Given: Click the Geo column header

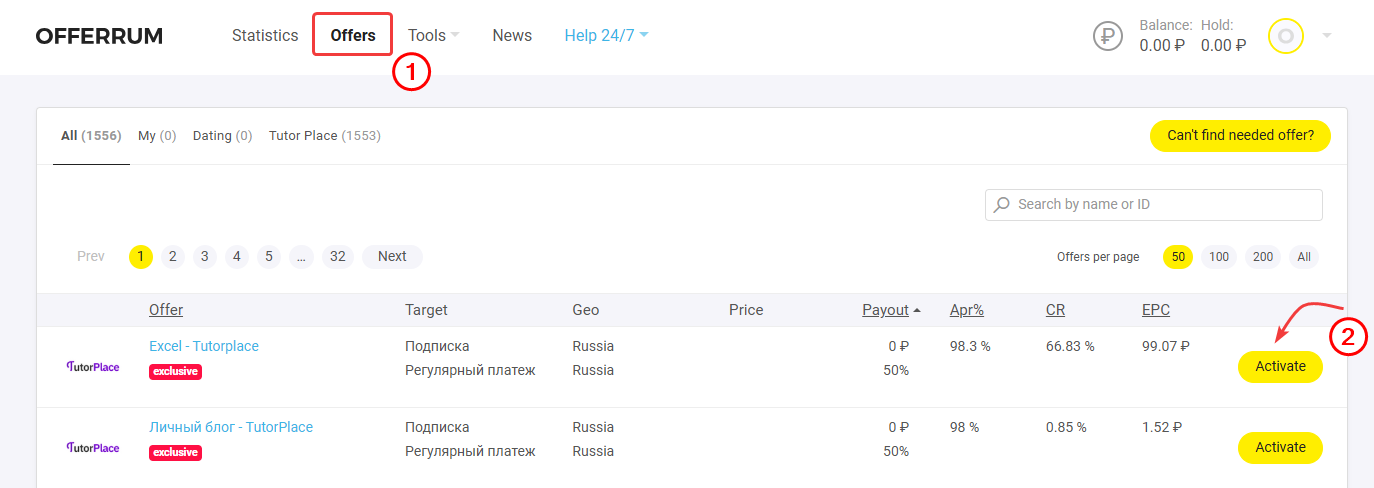Looking at the screenshot, I should pos(586,310).
